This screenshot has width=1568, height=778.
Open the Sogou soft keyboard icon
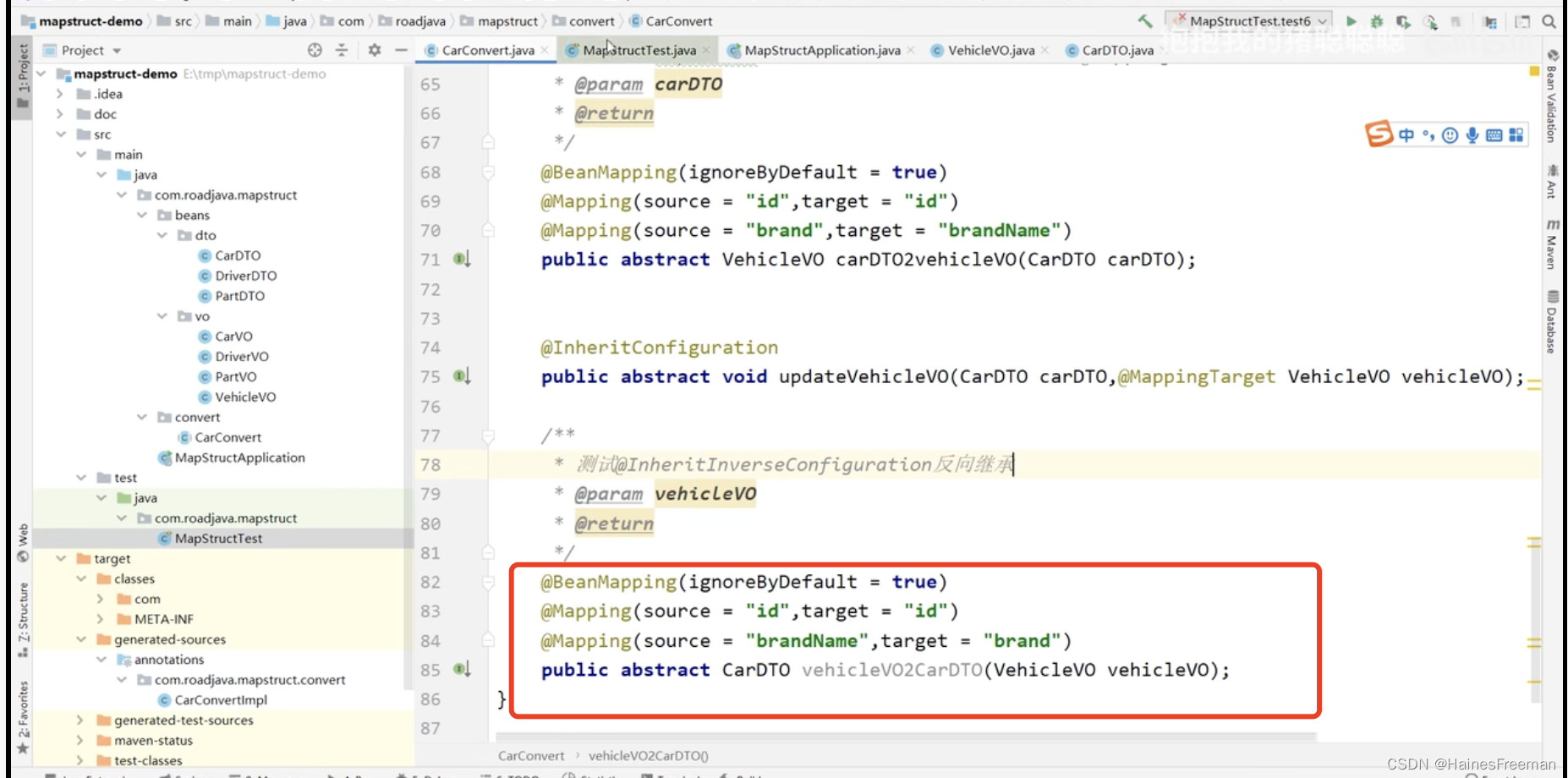(1494, 135)
